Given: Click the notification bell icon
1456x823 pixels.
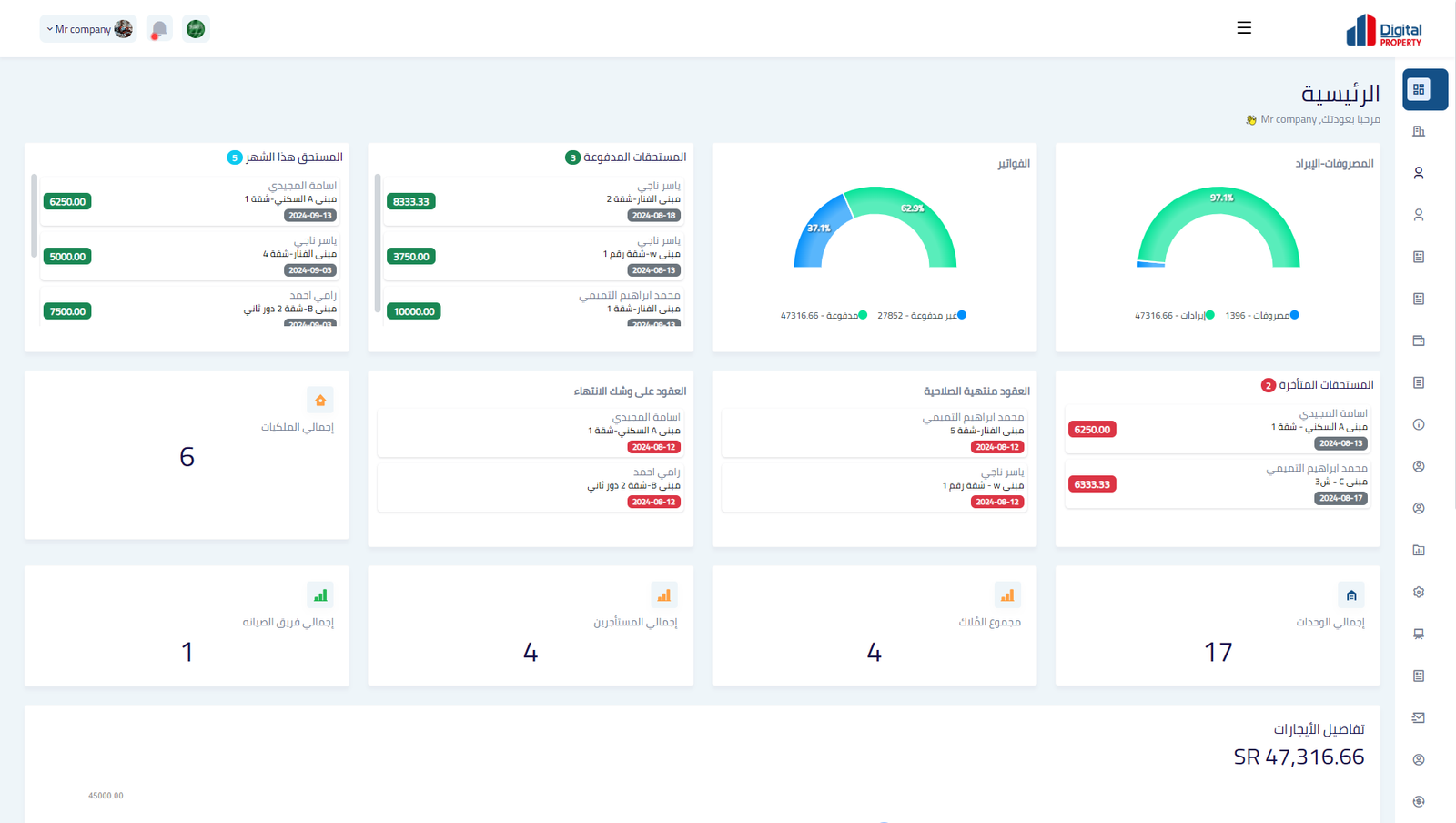Looking at the screenshot, I should [159, 29].
